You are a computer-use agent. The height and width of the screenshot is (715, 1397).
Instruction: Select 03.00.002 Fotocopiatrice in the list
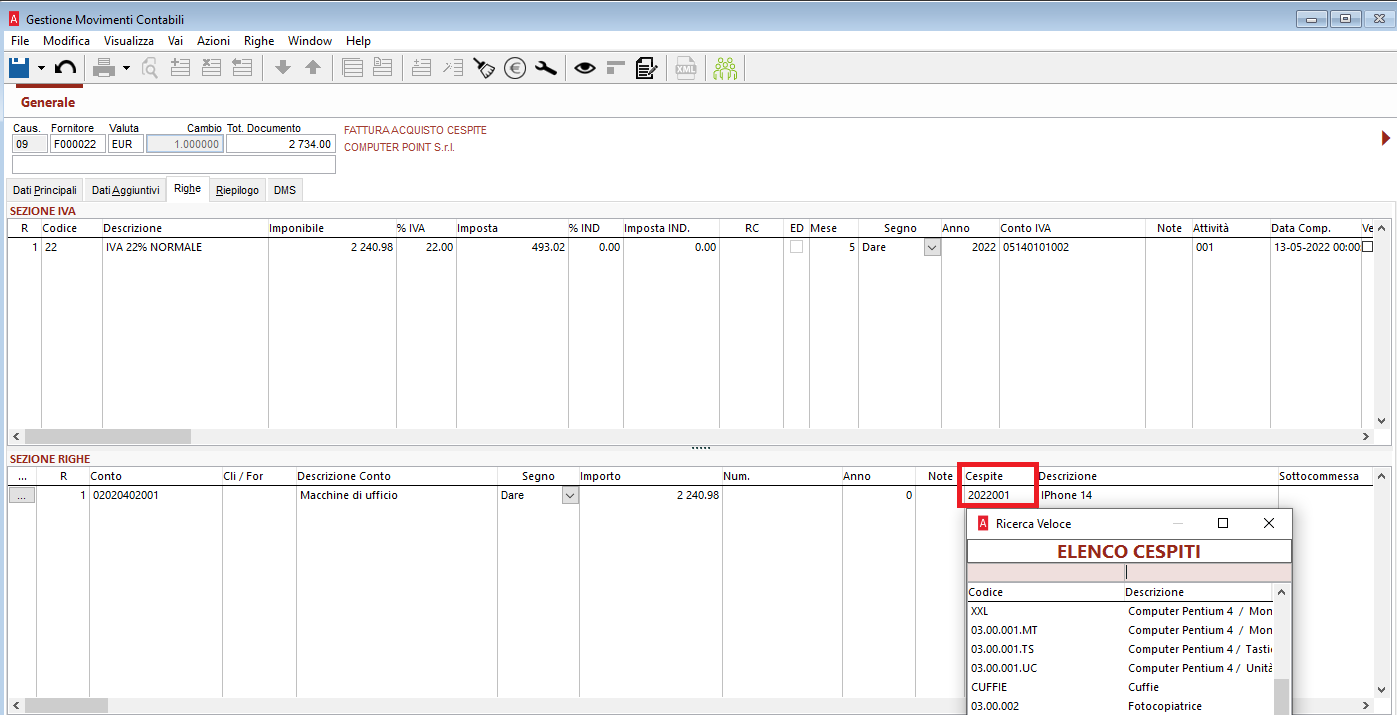click(x=1120, y=706)
